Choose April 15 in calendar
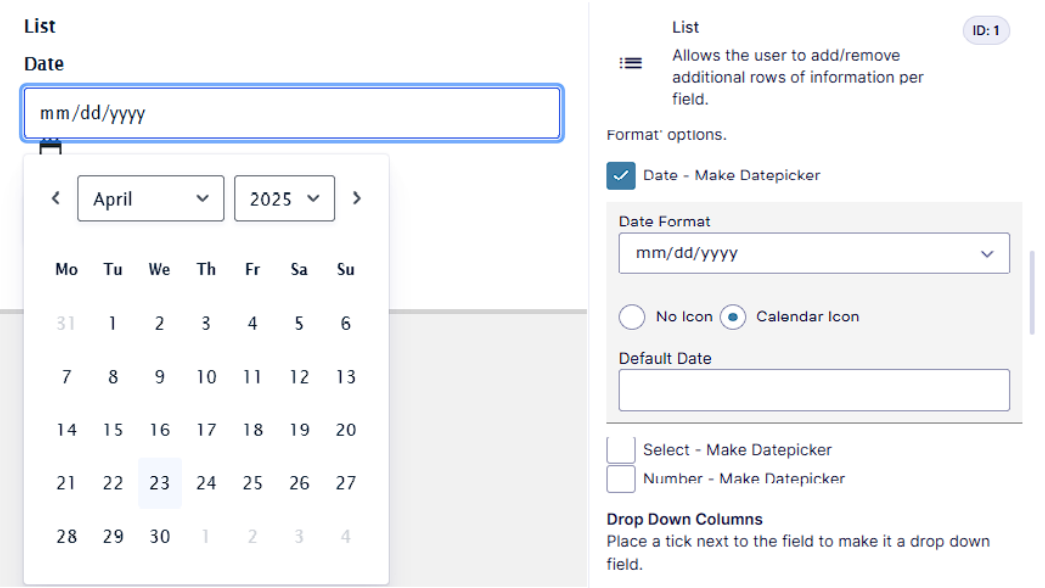 (113, 430)
